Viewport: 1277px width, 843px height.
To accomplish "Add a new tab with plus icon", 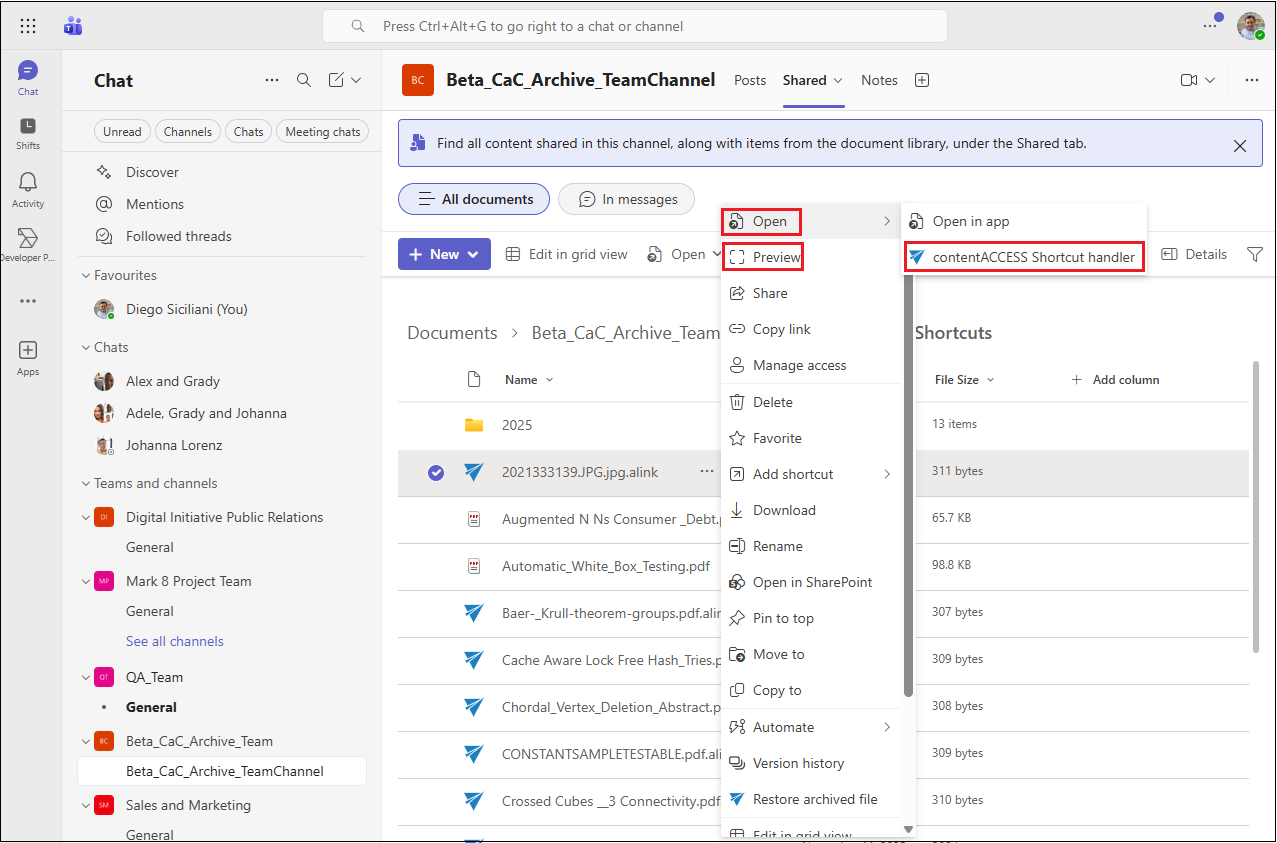I will [922, 81].
